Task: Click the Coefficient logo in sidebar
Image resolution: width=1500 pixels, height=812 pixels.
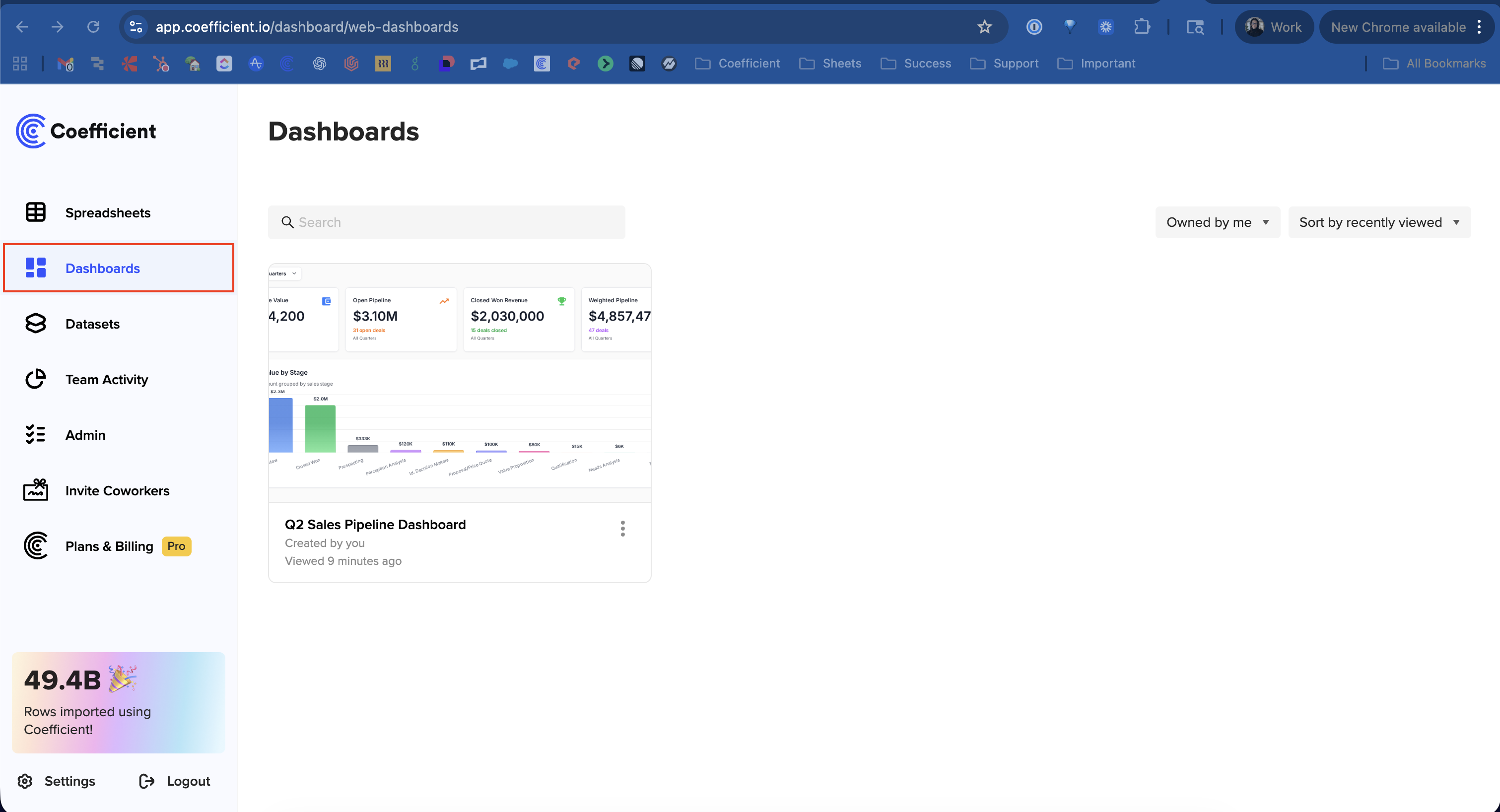Action: (x=86, y=131)
